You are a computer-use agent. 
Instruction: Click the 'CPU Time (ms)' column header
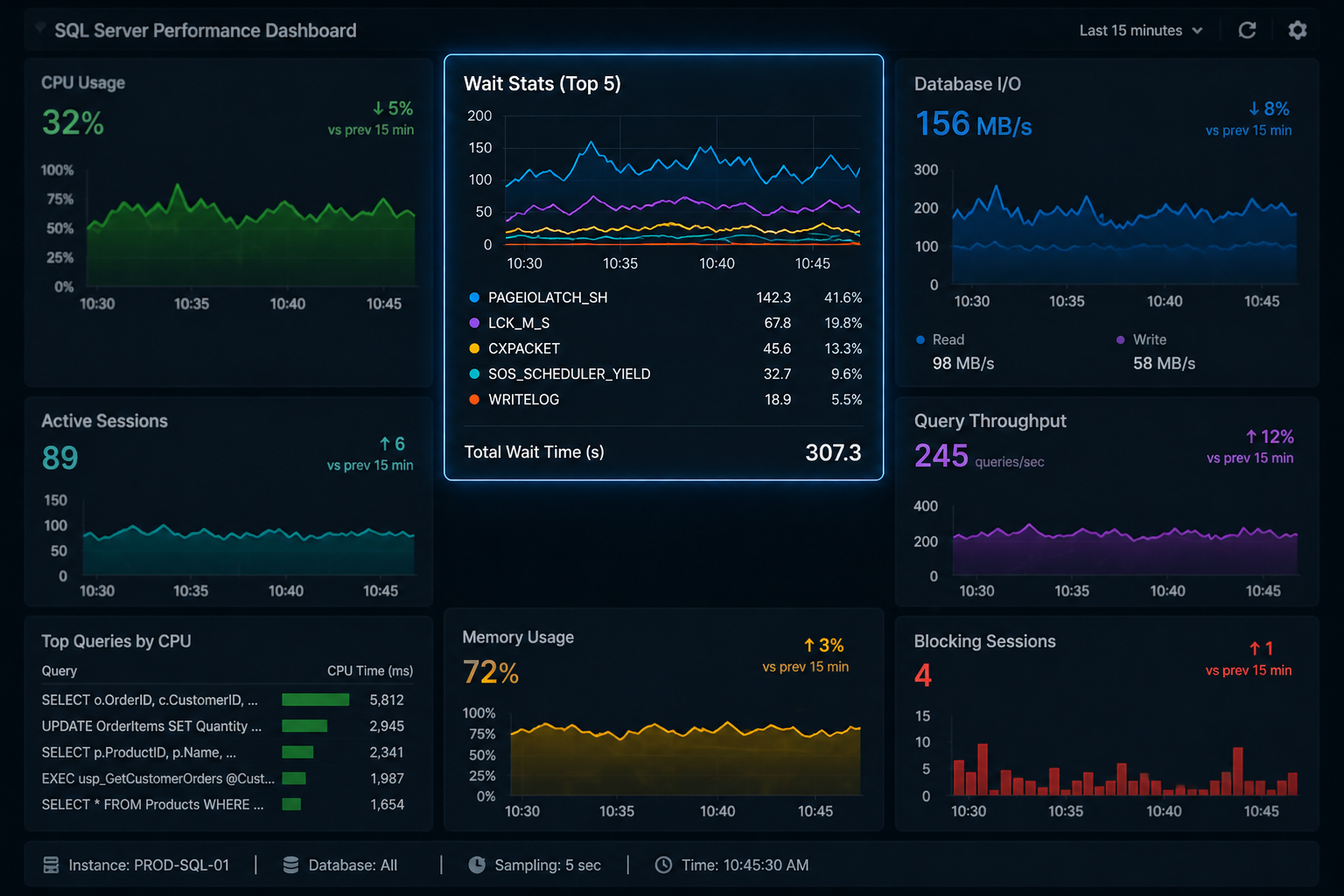(x=370, y=671)
